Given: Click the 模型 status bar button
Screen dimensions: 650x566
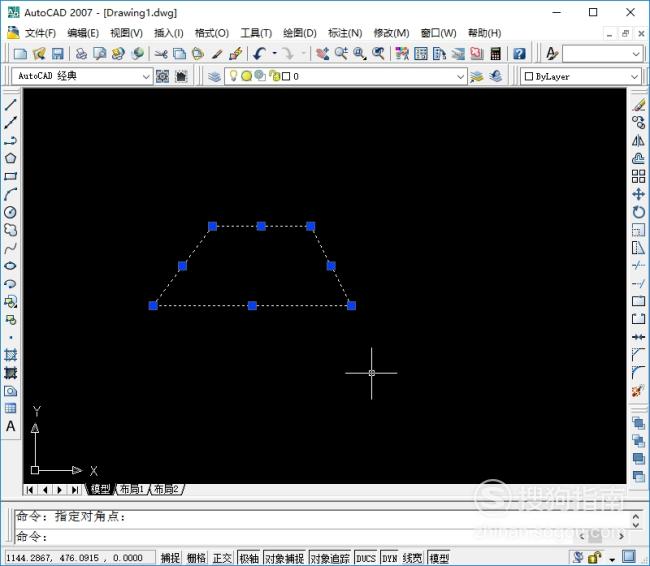Looking at the screenshot, I should [439, 558].
